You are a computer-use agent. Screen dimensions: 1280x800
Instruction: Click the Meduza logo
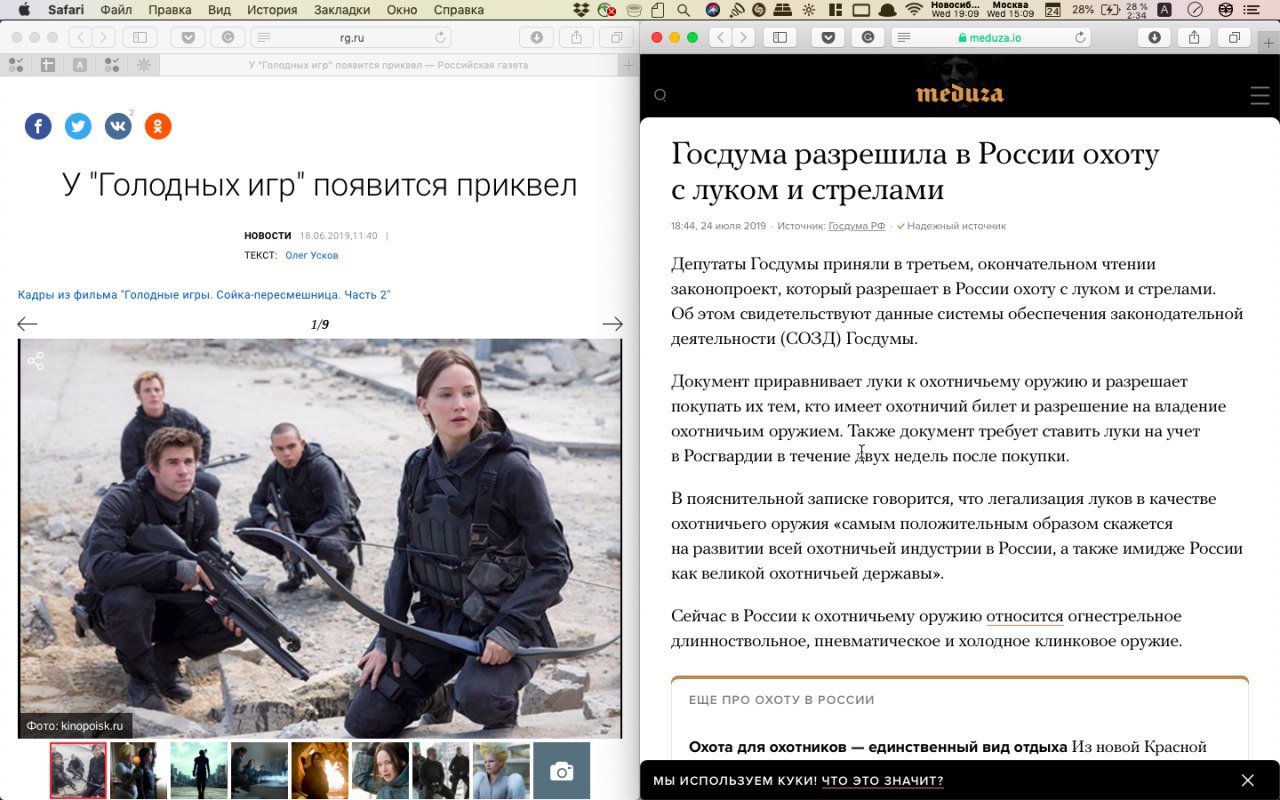(960, 95)
